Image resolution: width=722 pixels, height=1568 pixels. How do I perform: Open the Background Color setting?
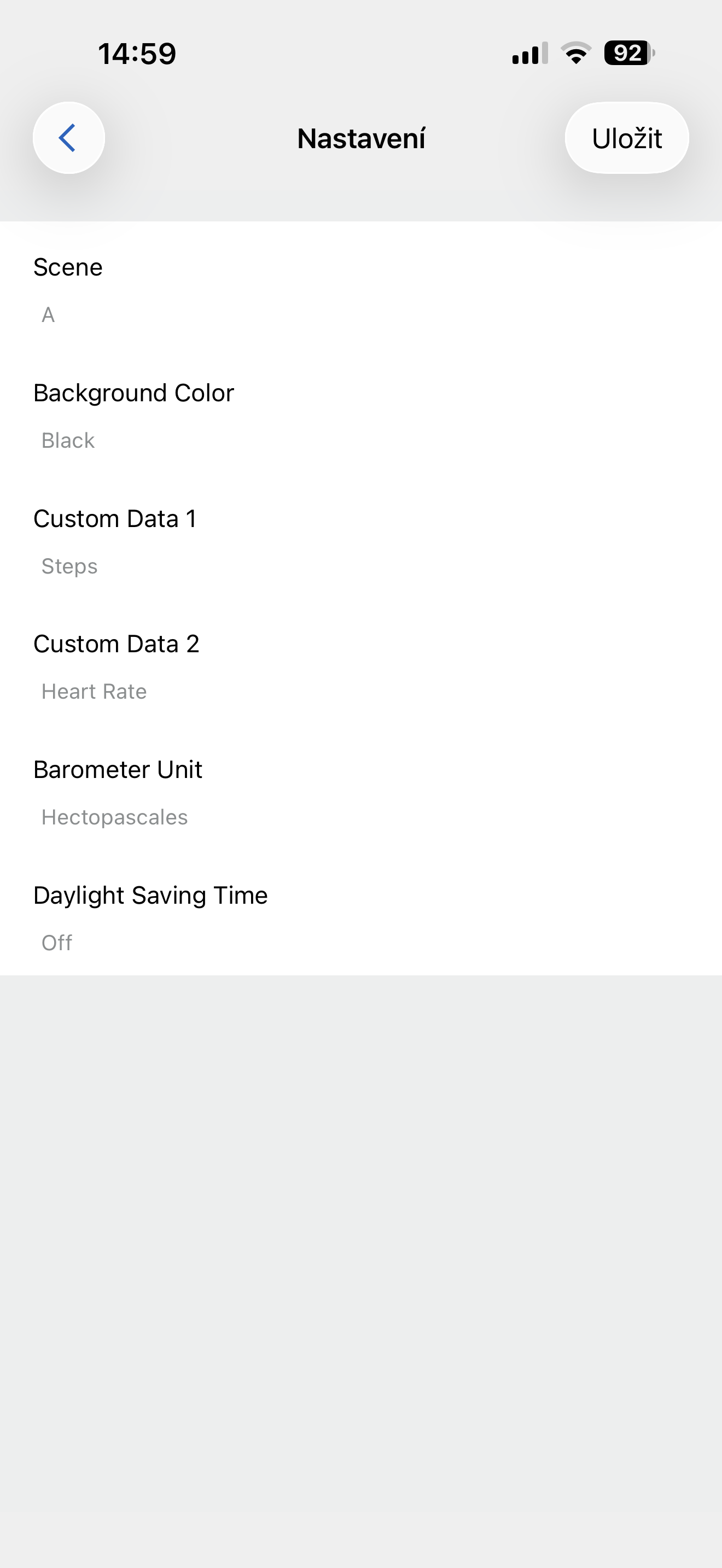coord(133,393)
